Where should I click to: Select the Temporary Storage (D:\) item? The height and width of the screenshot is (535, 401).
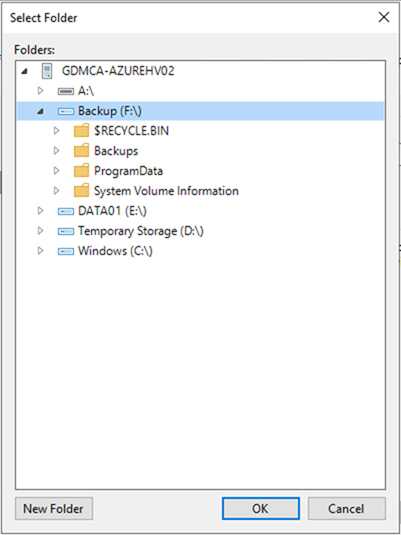point(141,231)
